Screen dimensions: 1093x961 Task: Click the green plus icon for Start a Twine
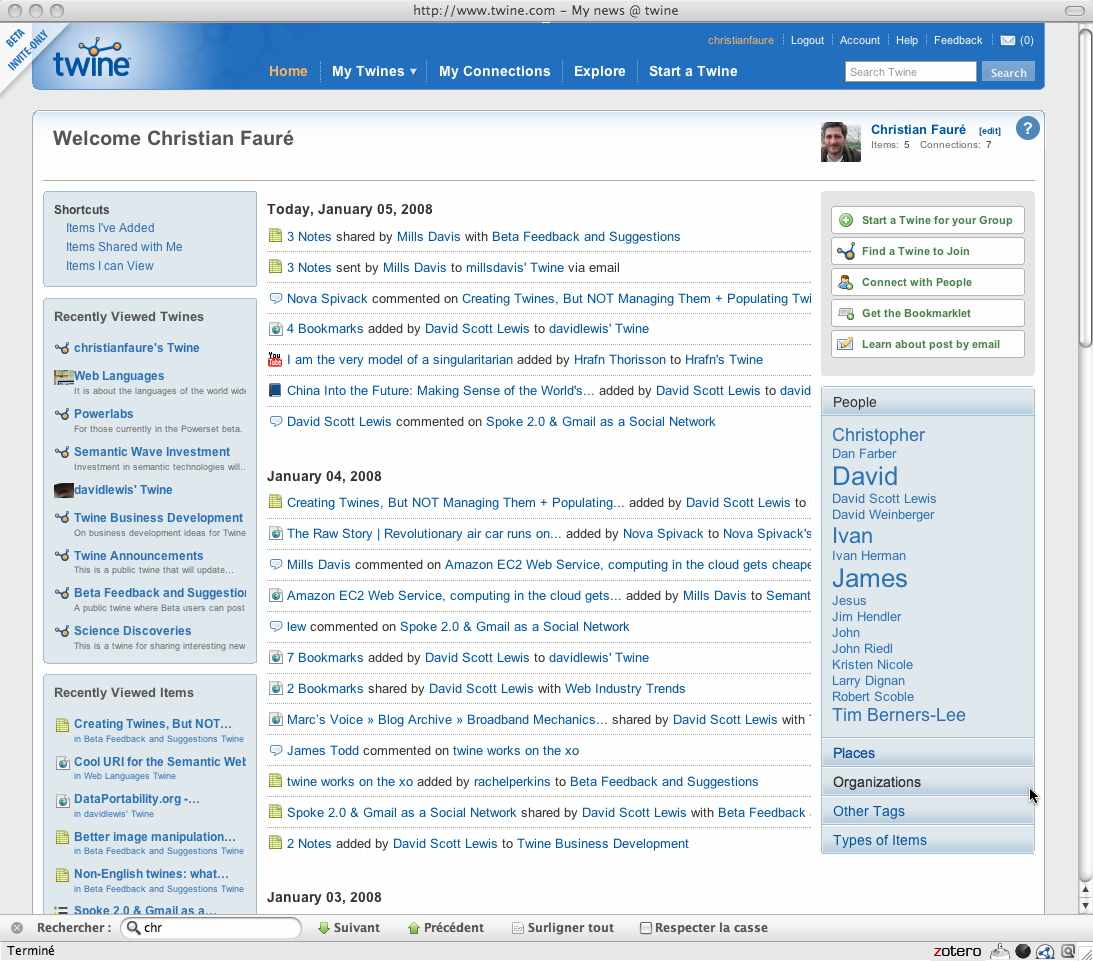click(846, 220)
